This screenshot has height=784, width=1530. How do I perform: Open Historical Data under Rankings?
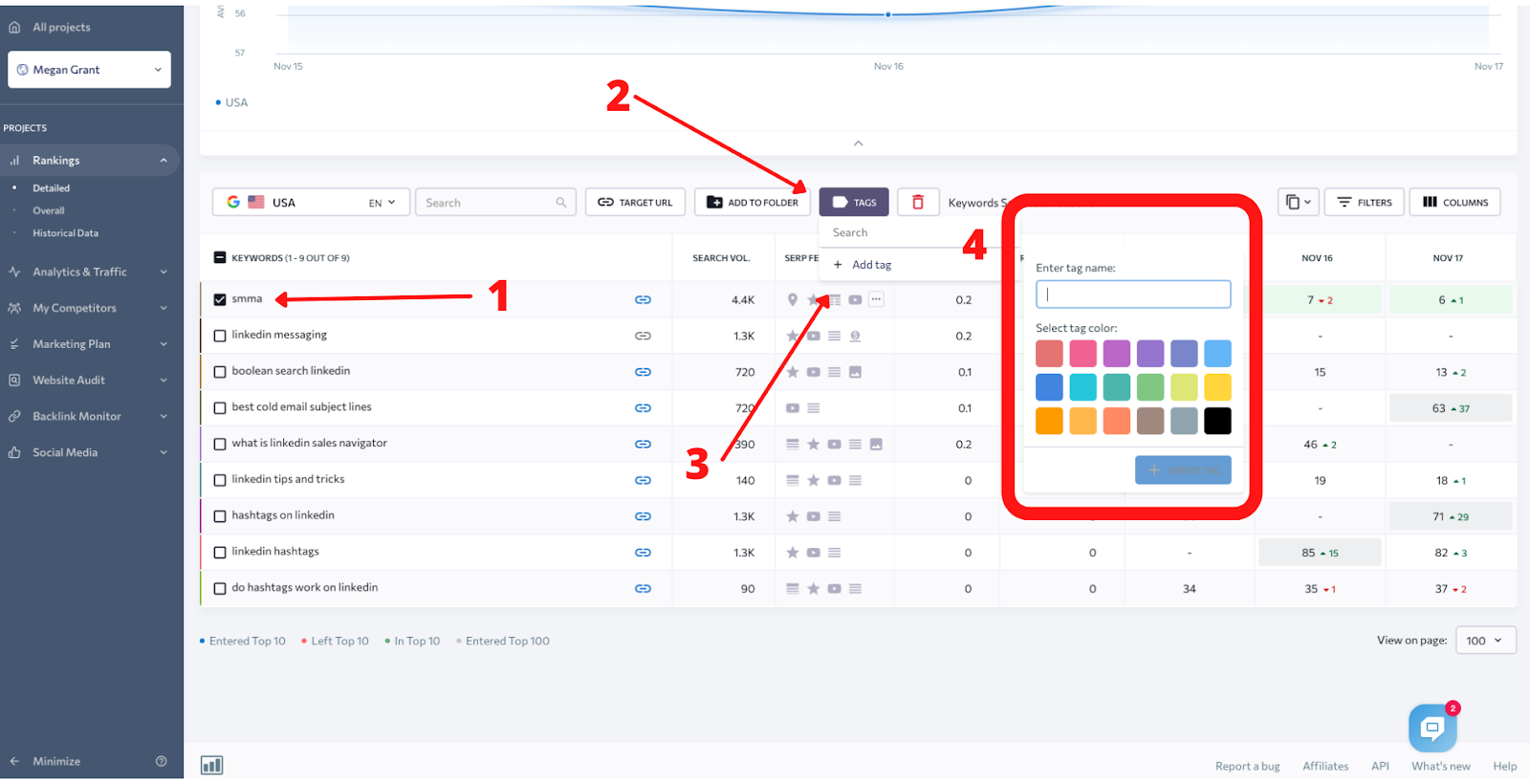point(65,233)
